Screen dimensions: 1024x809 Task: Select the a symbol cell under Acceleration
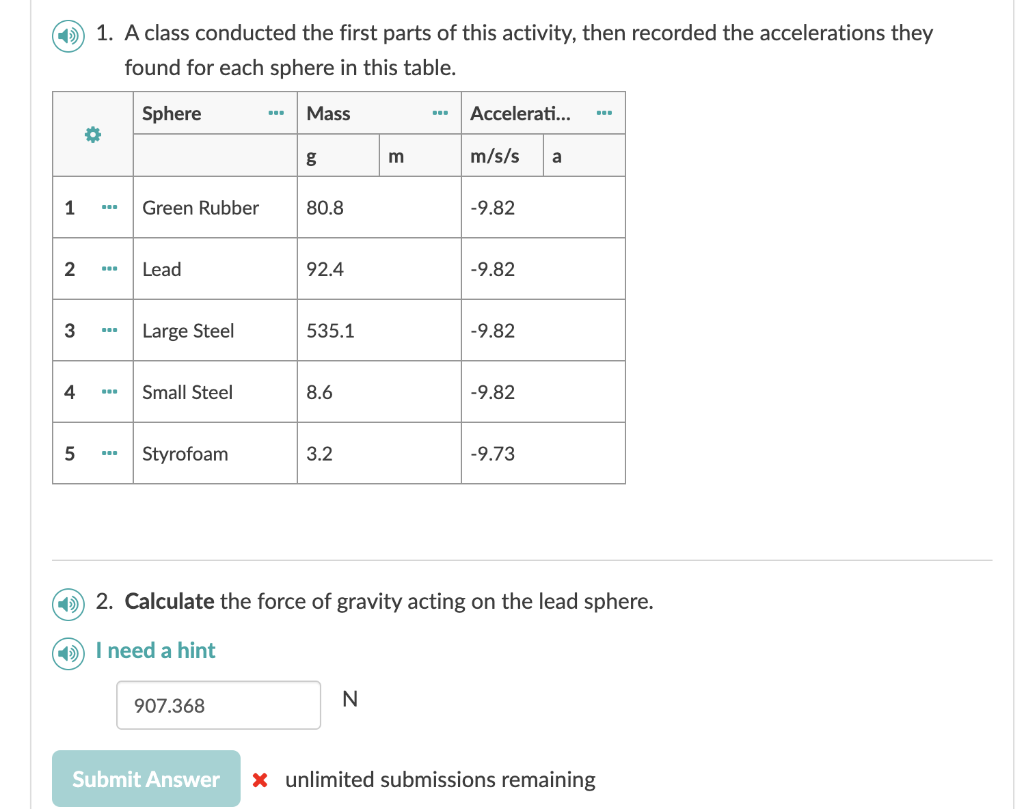[x=582, y=155]
